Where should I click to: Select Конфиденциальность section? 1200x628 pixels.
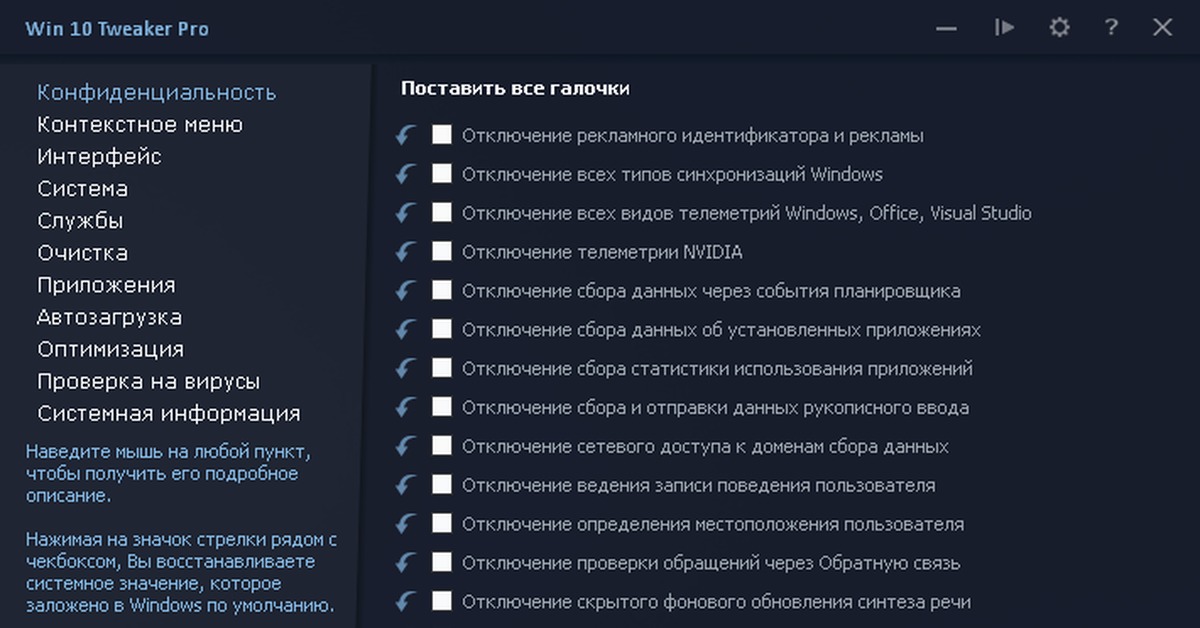(157, 92)
